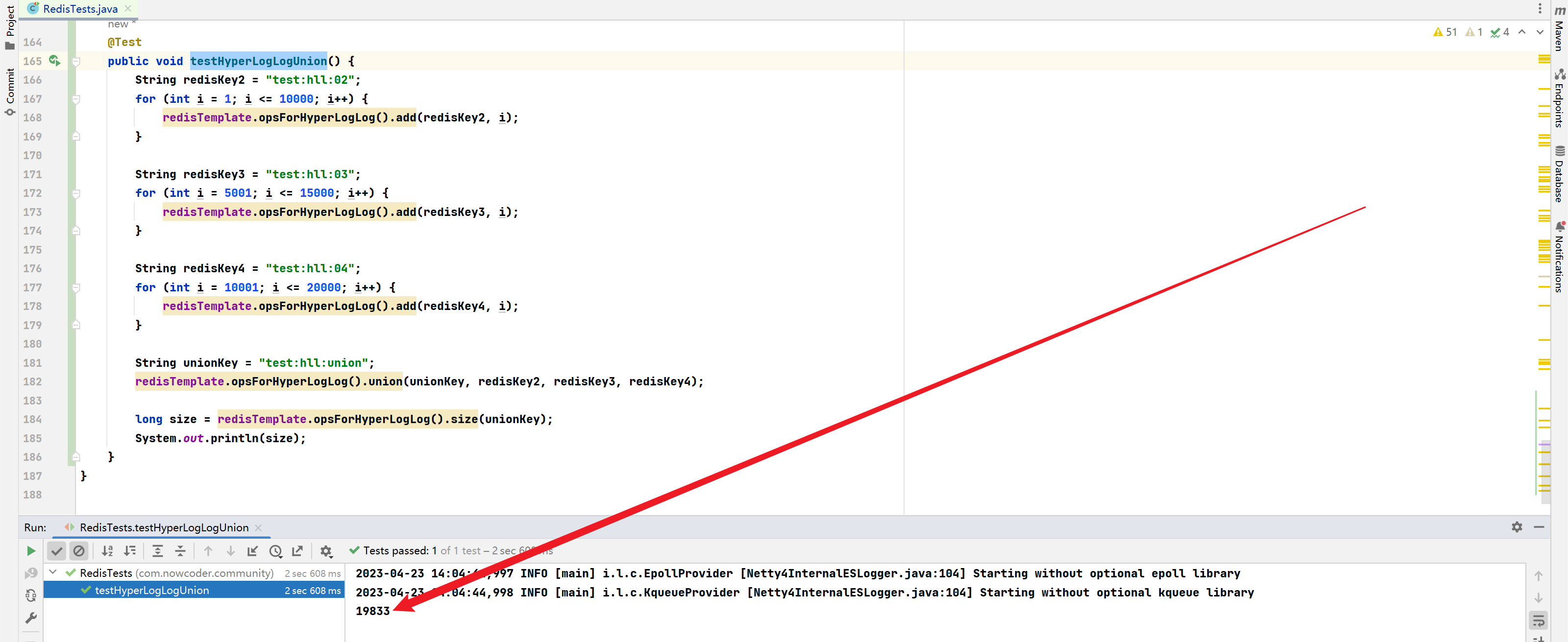1568x642 pixels.
Task: Select RedisTests (com.nowcoder.community) row
Action: pyautogui.click(x=194, y=572)
